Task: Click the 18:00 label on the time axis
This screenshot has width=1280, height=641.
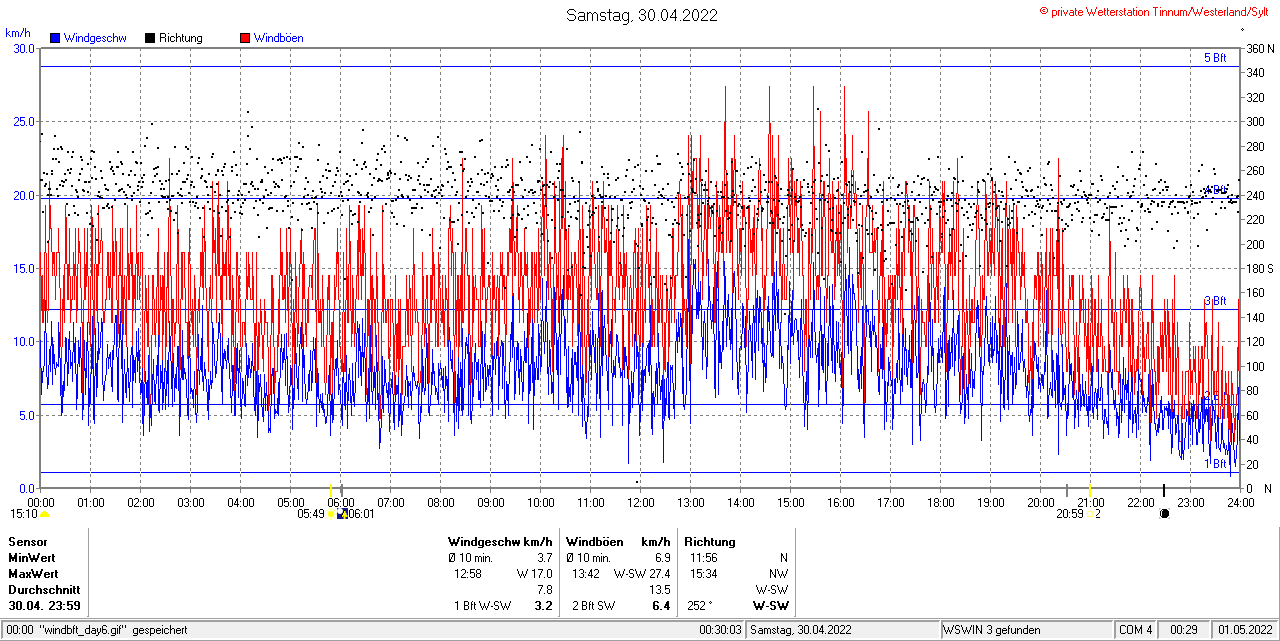Action: pyautogui.click(x=941, y=502)
